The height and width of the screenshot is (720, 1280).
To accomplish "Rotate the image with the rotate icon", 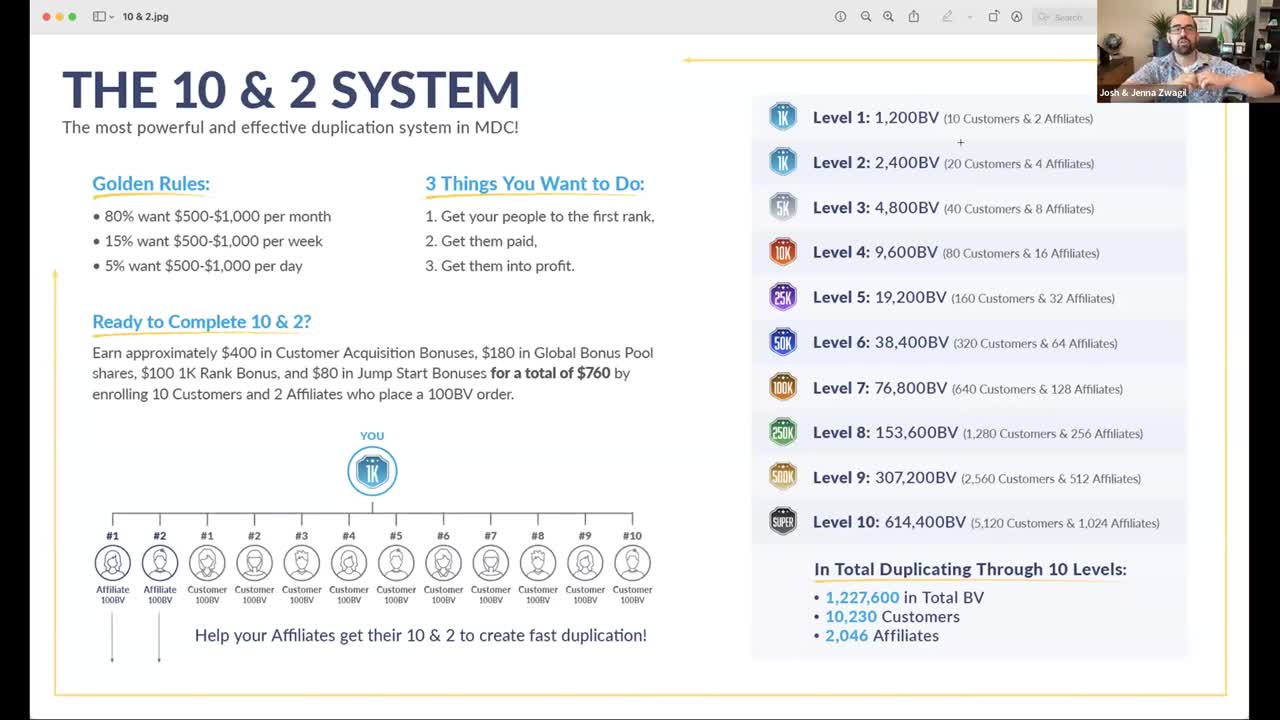I will [x=993, y=17].
